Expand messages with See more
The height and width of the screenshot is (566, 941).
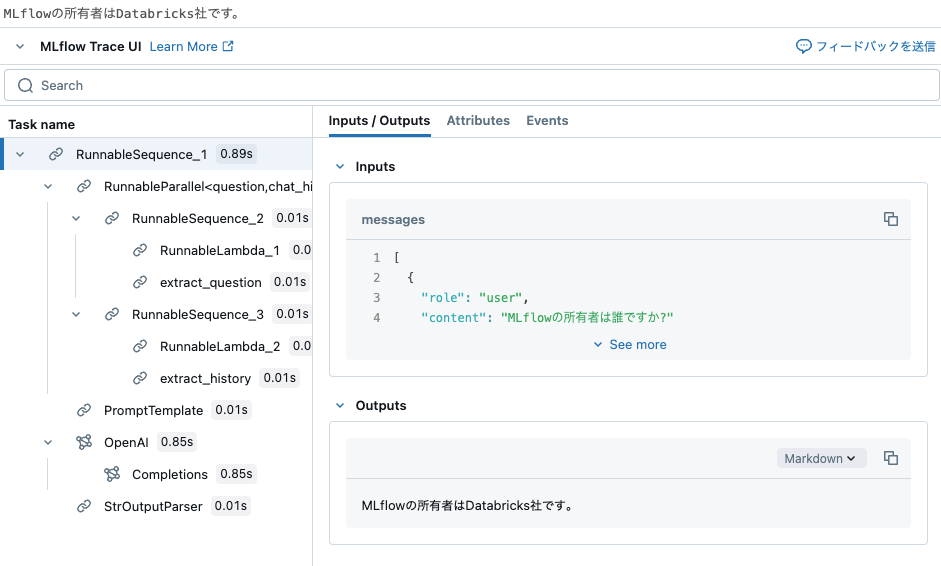[x=630, y=345]
